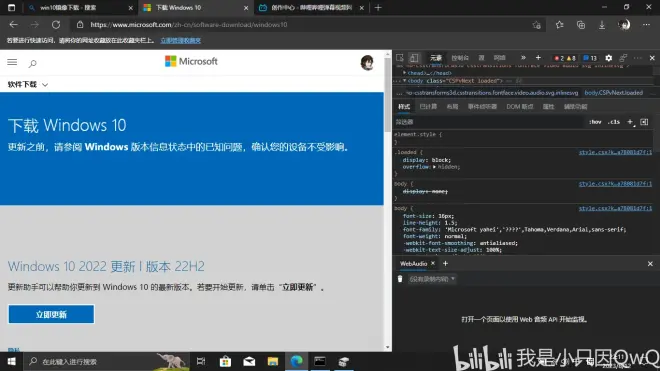This screenshot has height=371, width=660.
Task: Open the Styles sub-tab
Action: 404,107
